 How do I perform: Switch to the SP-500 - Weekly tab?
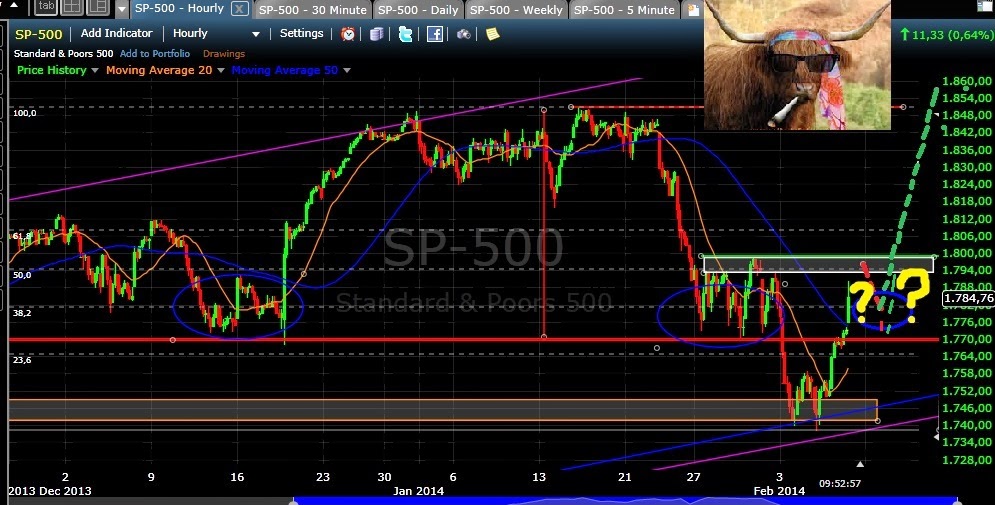coord(516,10)
